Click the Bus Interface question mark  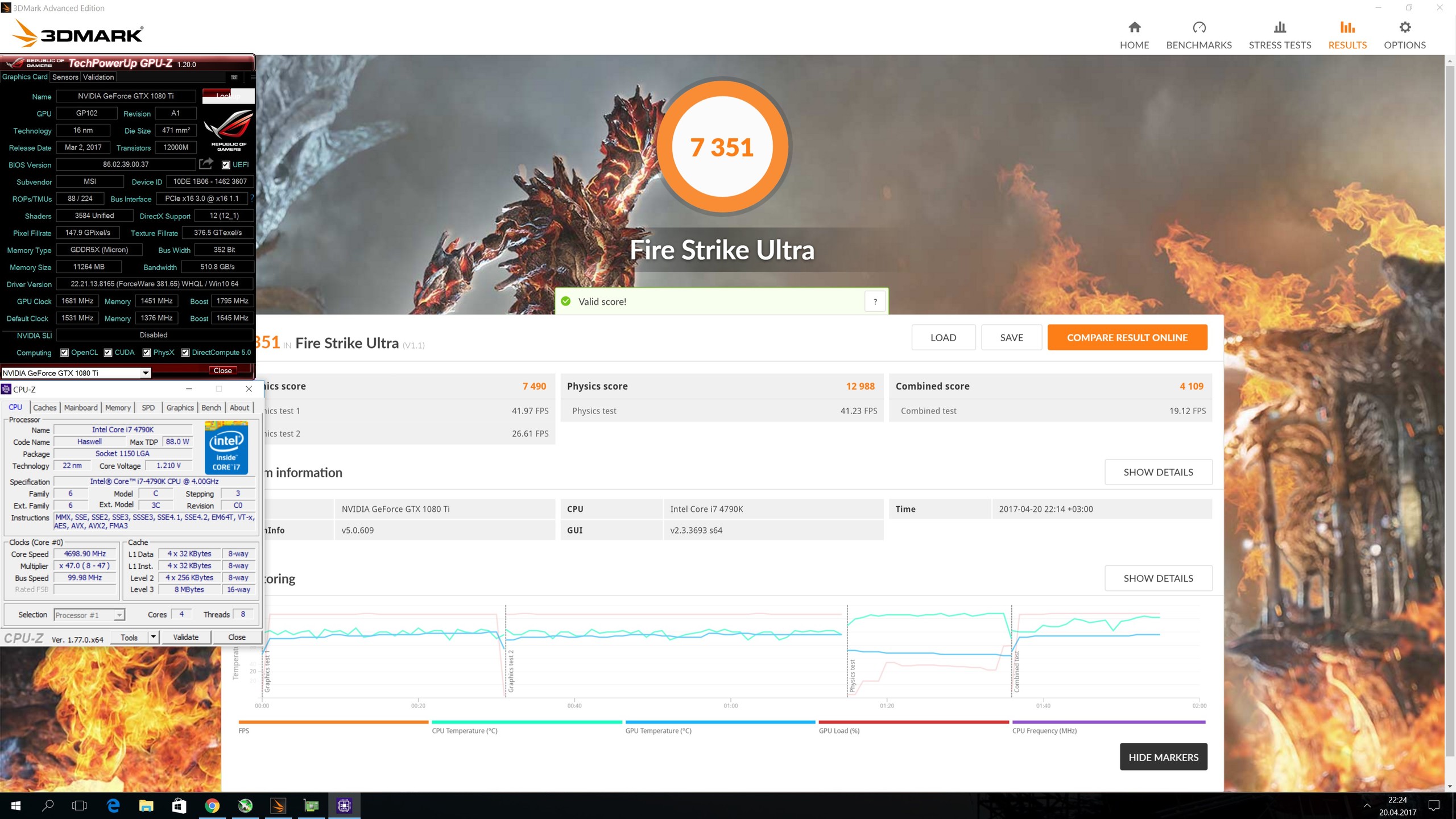tap(252, 198)
